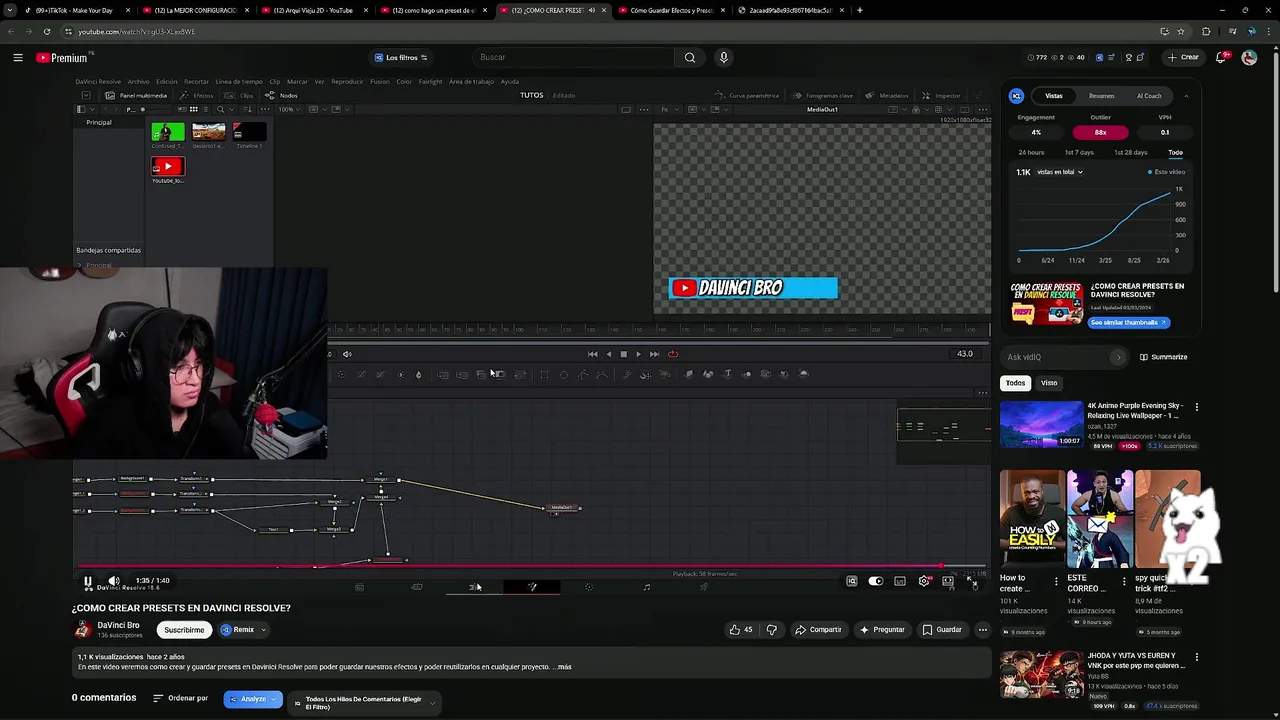Open the vistas en total dropdown
The image size is (1280, 720).
pos(1060,172)
